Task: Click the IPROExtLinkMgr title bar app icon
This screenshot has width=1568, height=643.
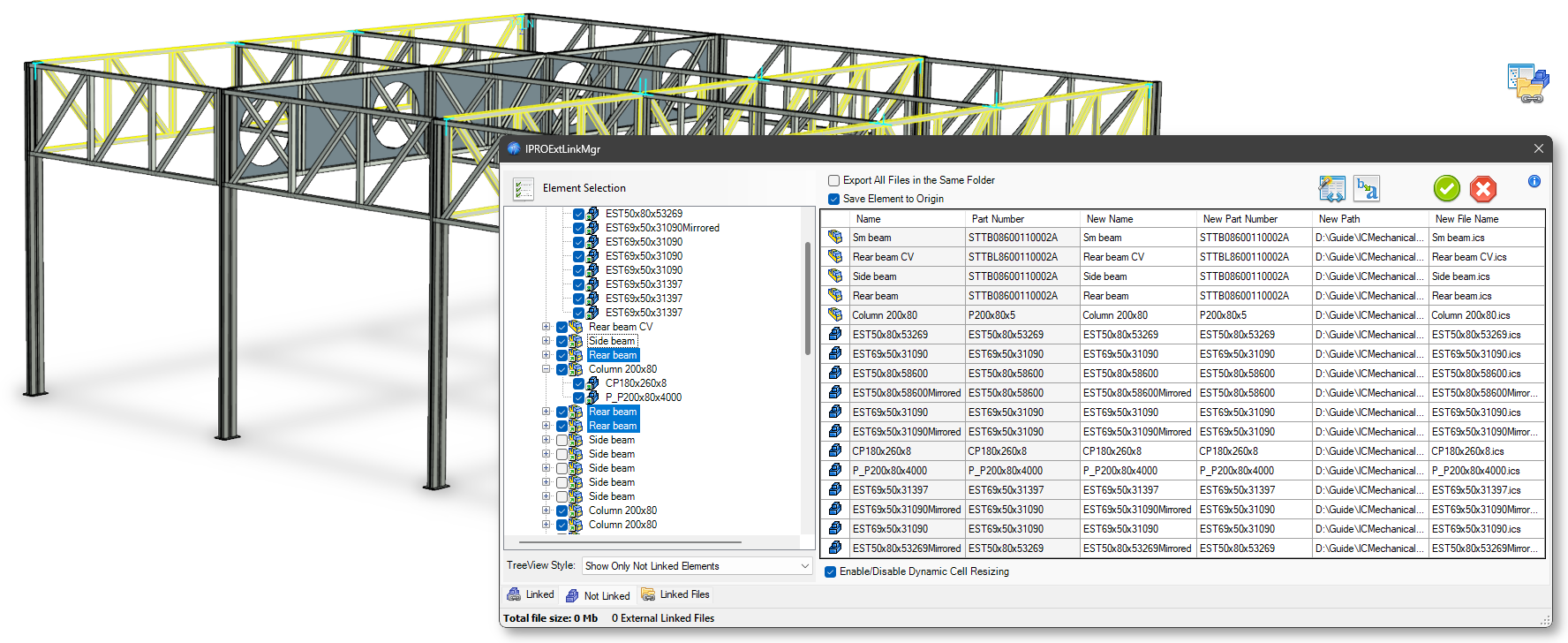Action: click(x=514, y=148)
